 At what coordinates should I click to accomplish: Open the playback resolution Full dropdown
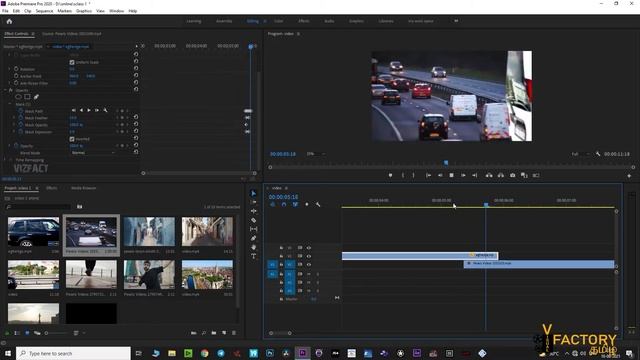(x=580, y=154)
